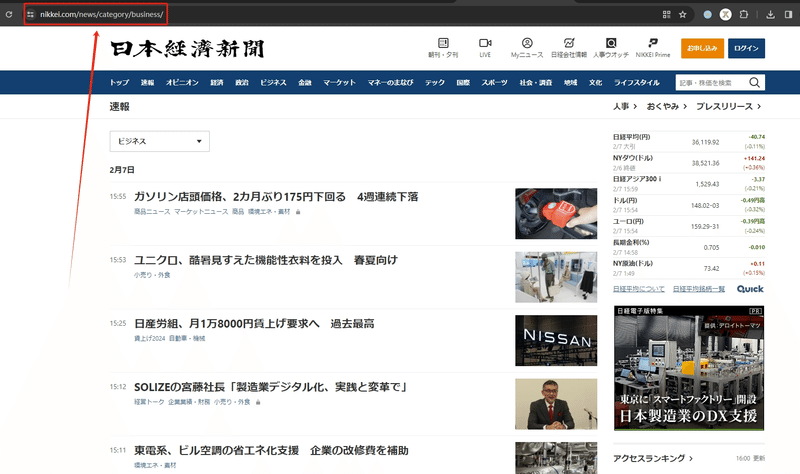Click 賃上げ2024 tag under 日産 article
Viewport: 800px width, 474px height.
[x=149, y=338]
